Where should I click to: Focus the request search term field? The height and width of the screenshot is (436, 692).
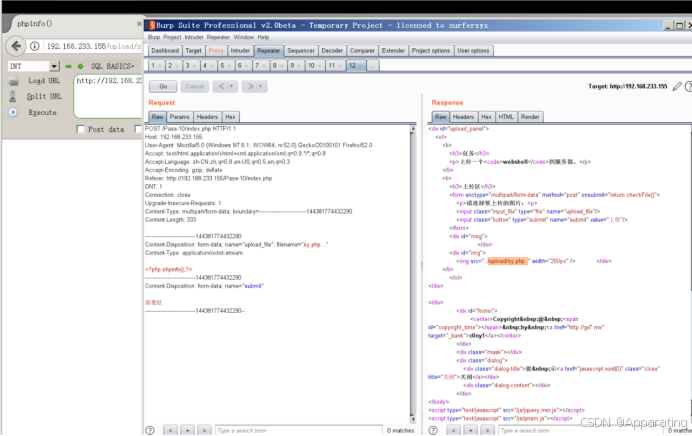298,430
